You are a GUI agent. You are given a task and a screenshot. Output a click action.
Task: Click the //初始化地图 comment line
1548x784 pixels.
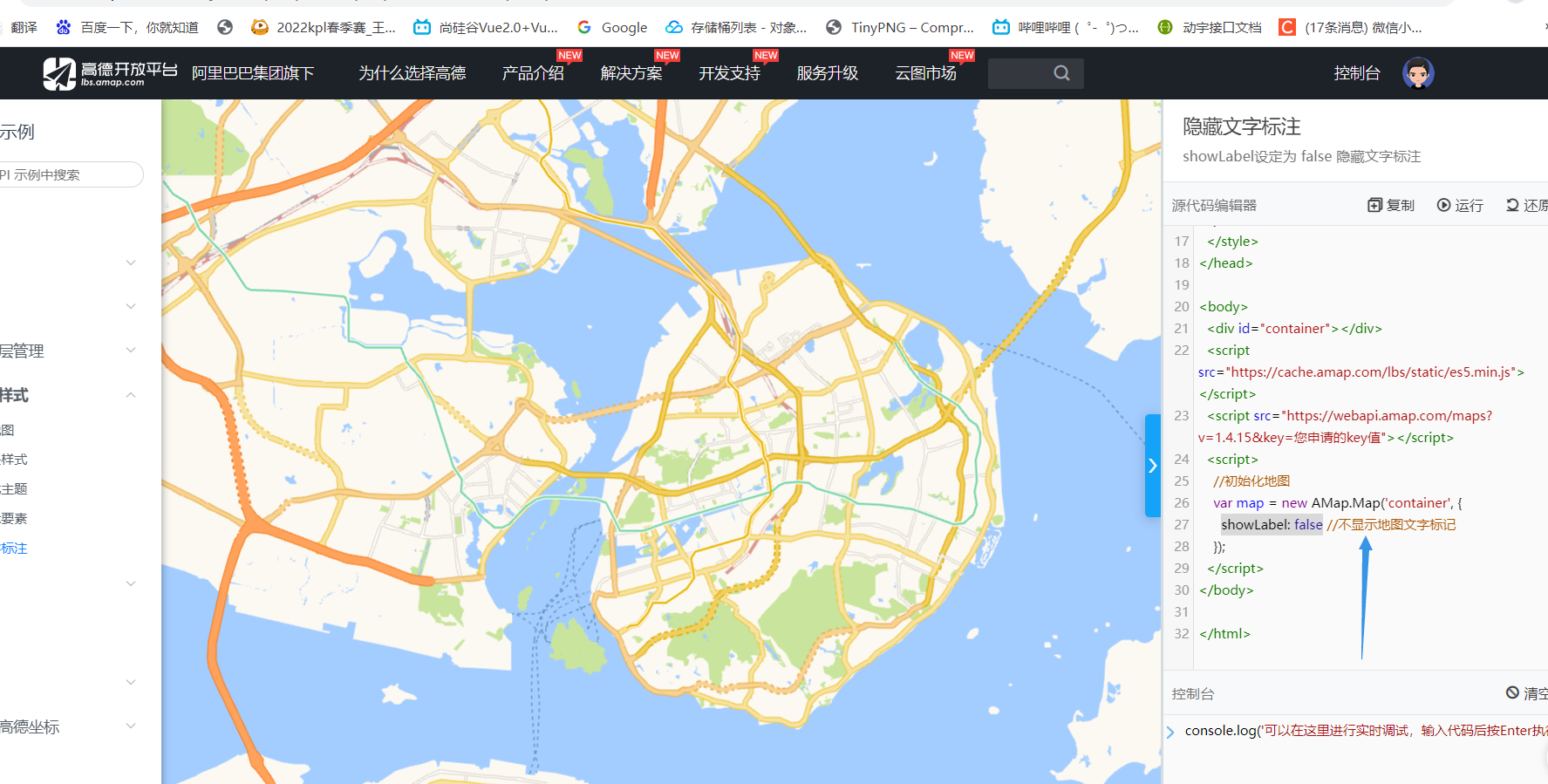pos(1251,481)
